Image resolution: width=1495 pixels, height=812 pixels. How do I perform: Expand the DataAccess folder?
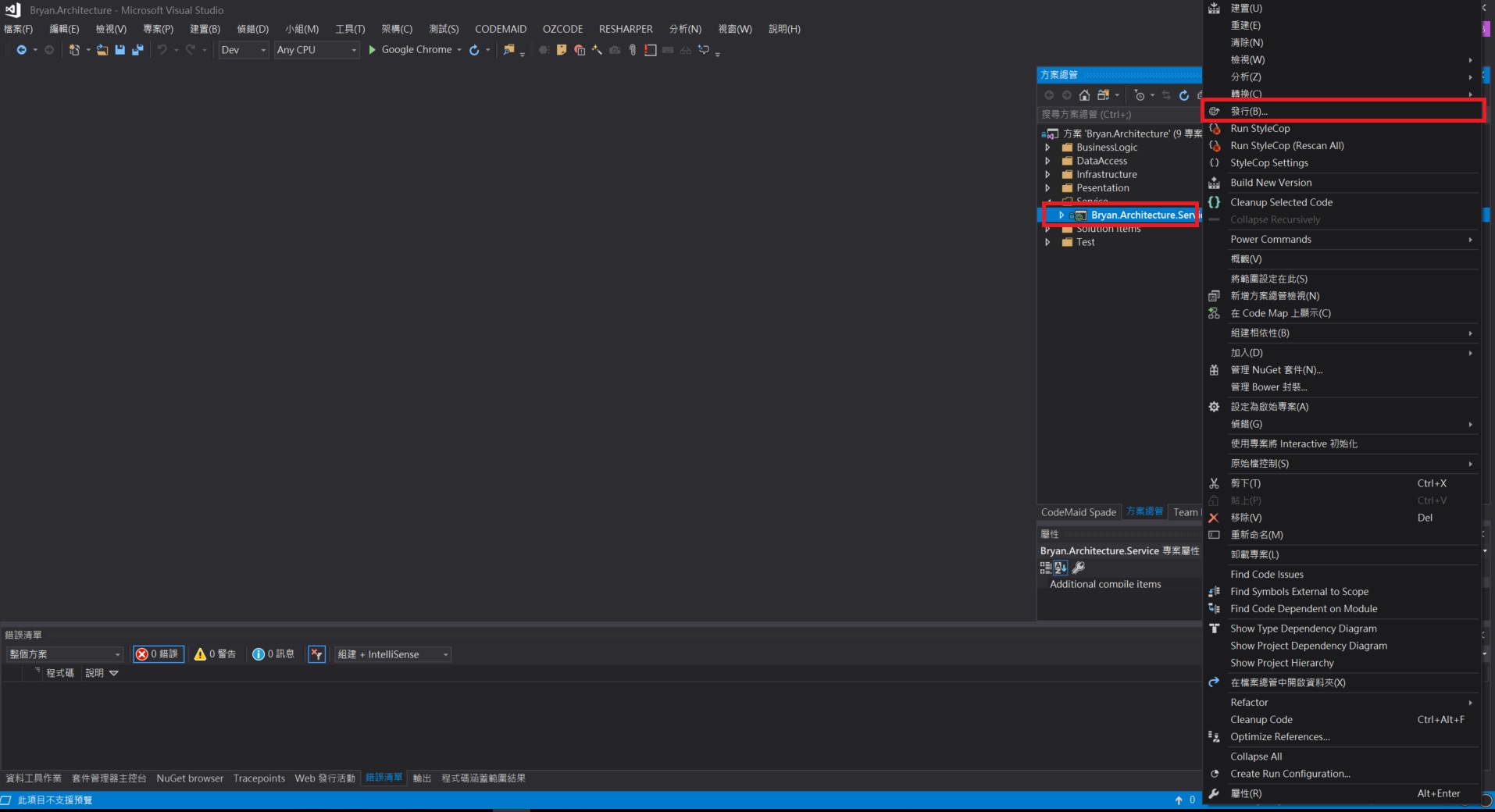point(1048,161)
